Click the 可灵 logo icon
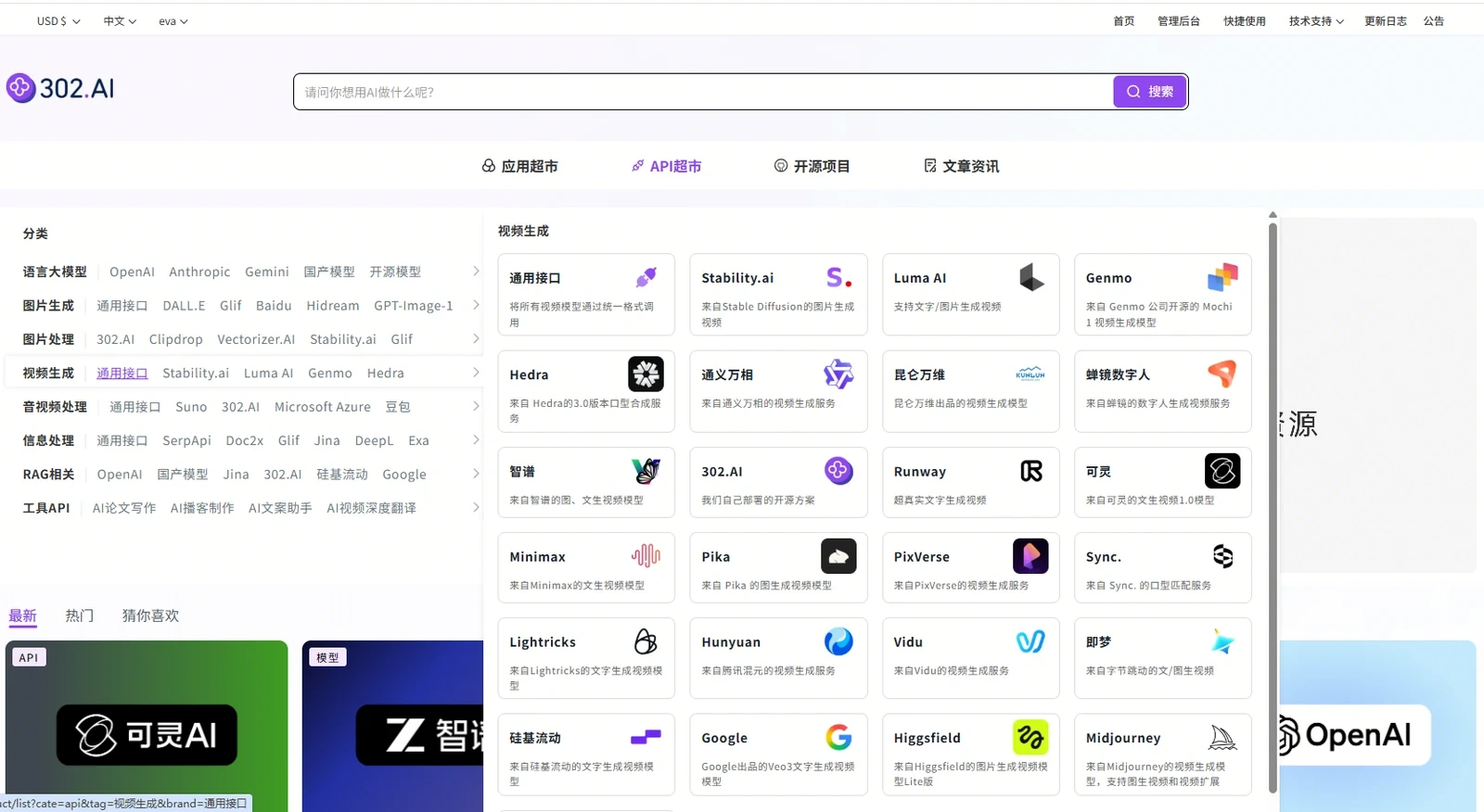This screenshot has width=1484, height=812. [1222, 471]
